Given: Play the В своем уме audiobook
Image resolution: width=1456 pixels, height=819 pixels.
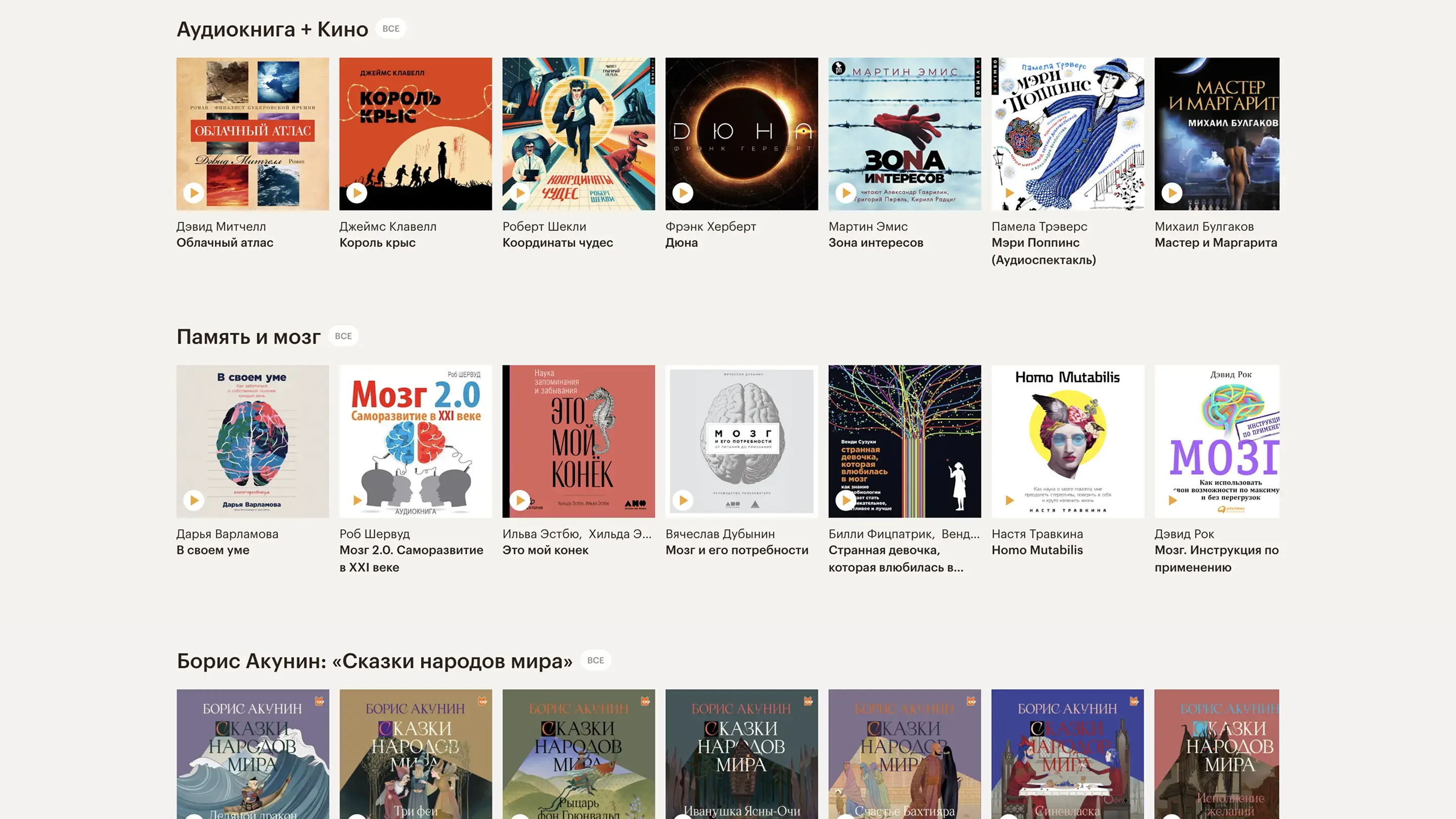Looking at the screenshot, I should click(x=194, y=500).
